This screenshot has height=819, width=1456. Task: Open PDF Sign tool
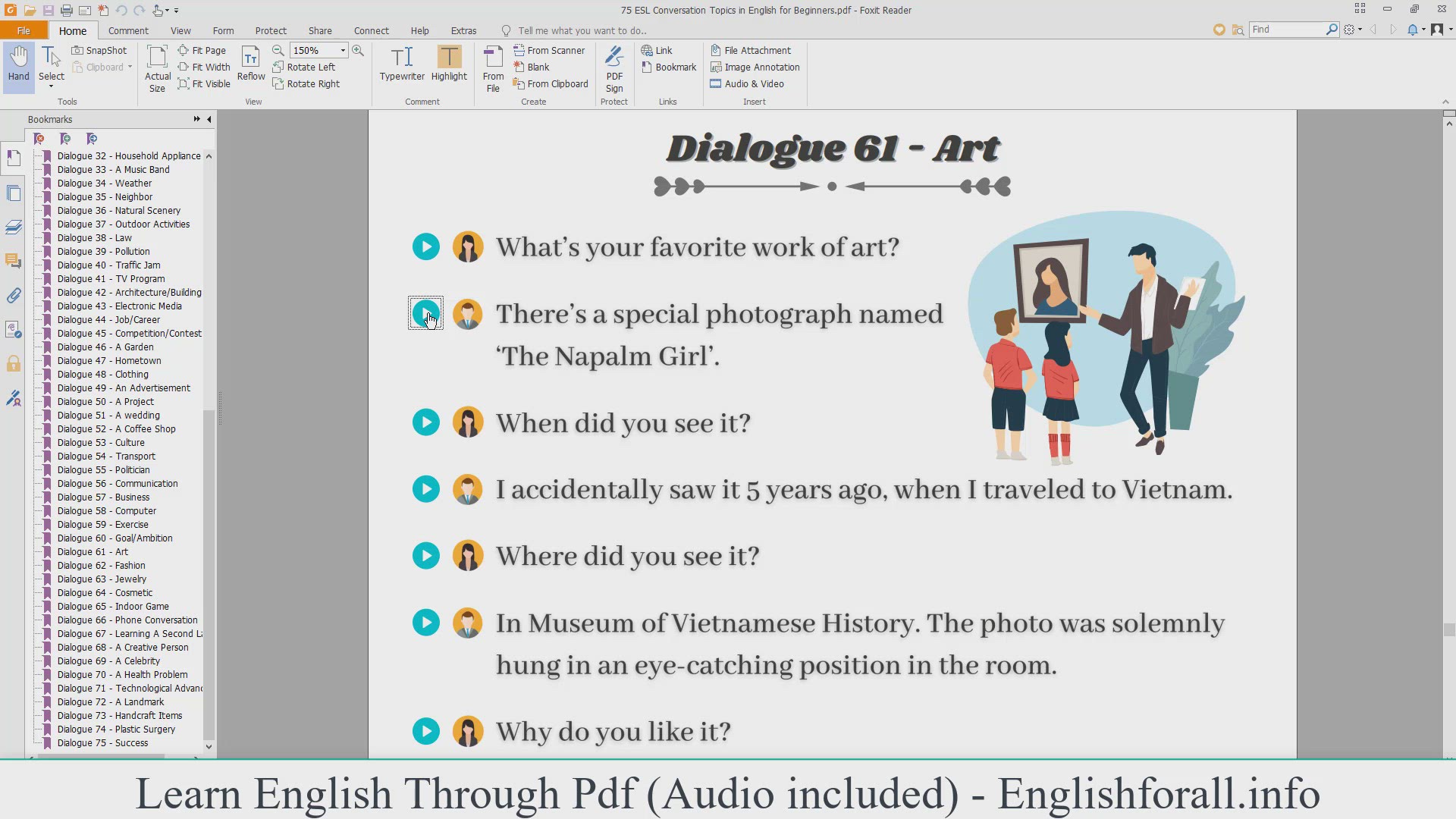click(x=614, y=68)
